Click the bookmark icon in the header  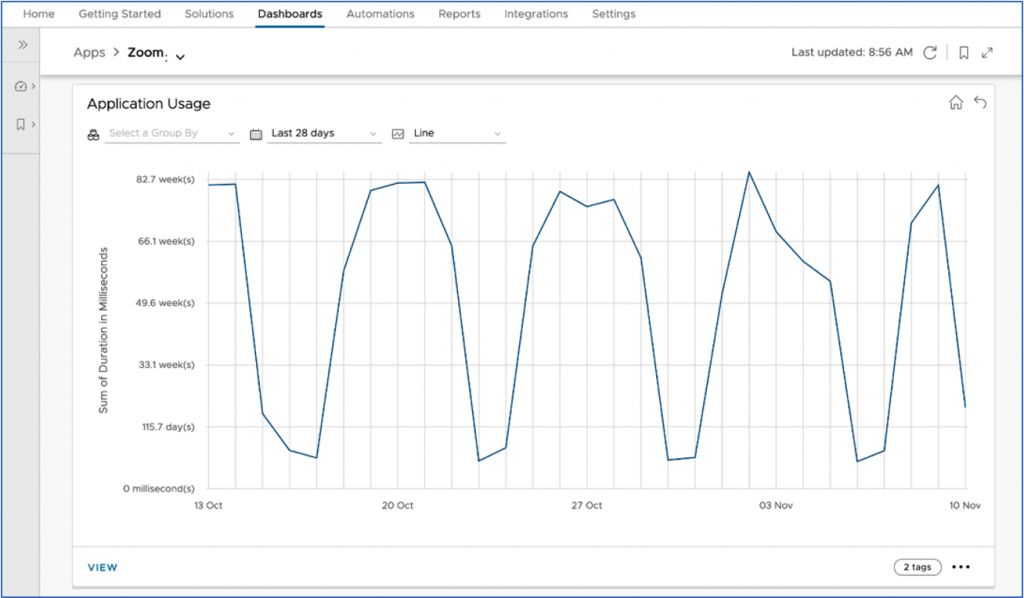[x=963, y=53]
